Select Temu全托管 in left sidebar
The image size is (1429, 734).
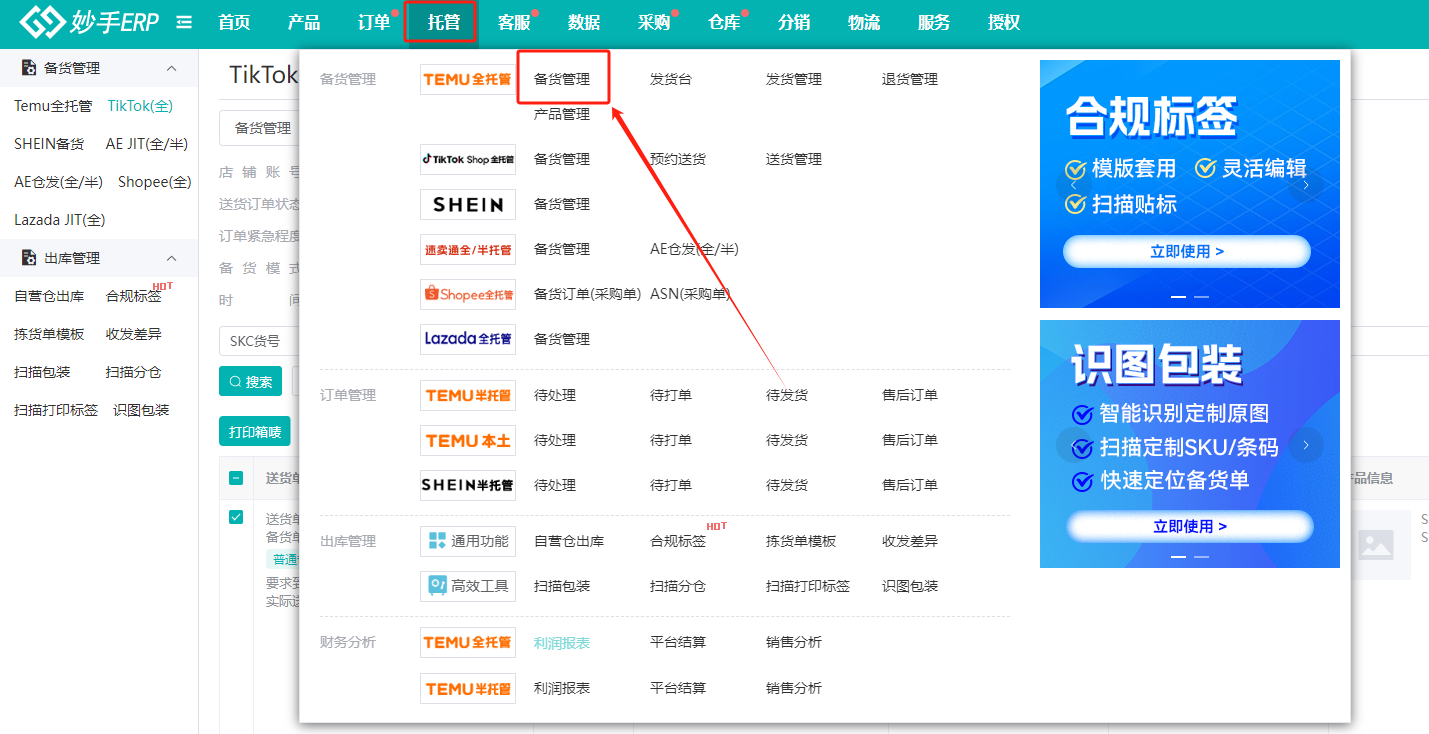click(x=53, y=106)
